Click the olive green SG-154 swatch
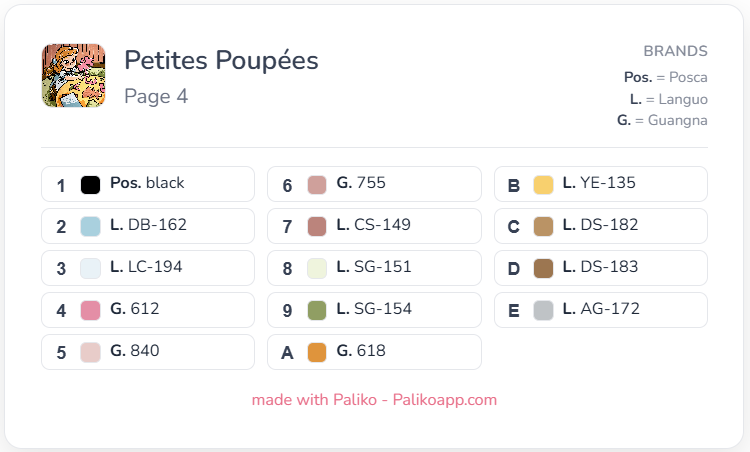This screenshot has height=452, width=750. pos(317,310)
